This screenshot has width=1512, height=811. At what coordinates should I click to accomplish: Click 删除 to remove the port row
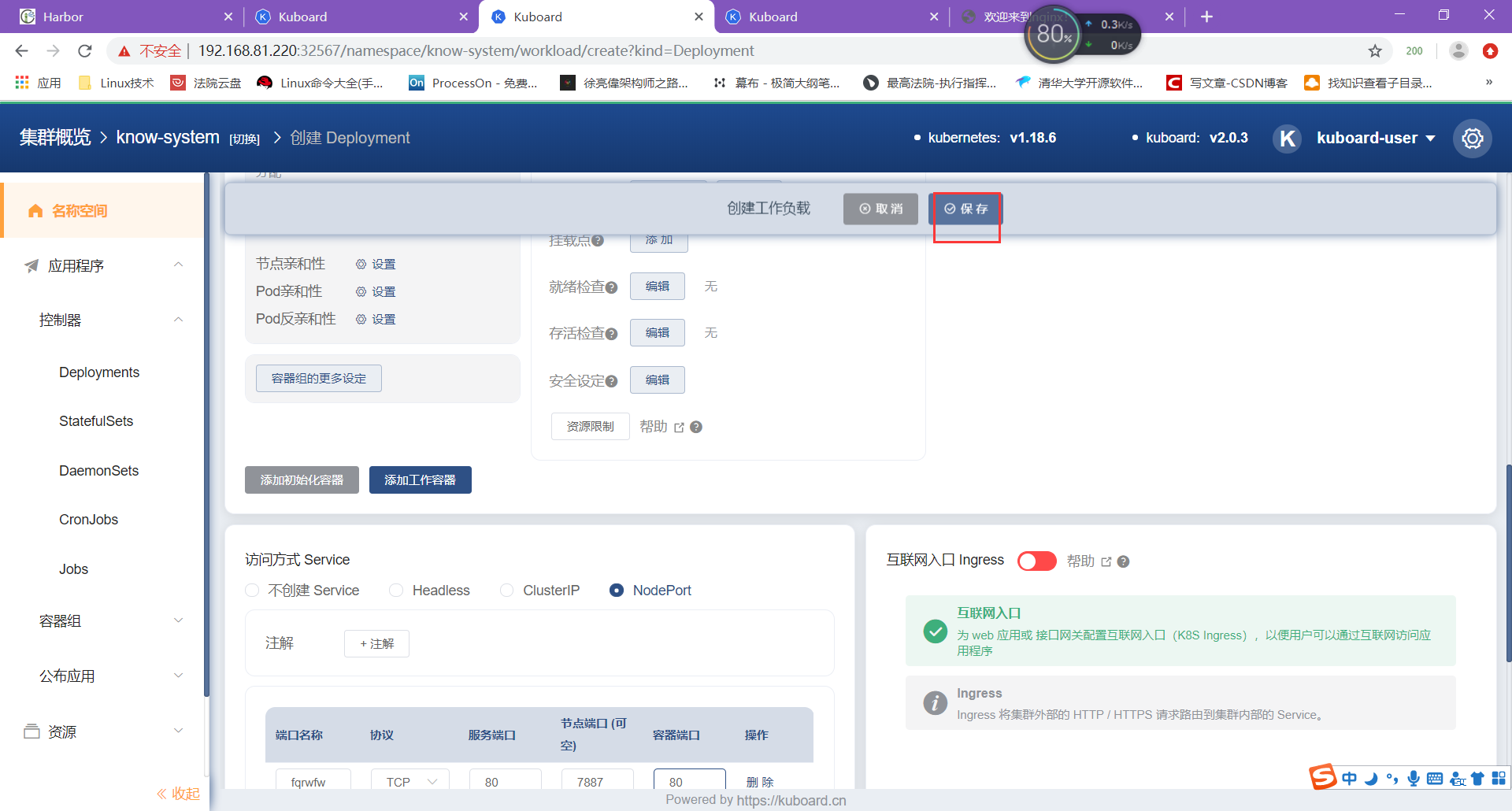pos(760,782)
